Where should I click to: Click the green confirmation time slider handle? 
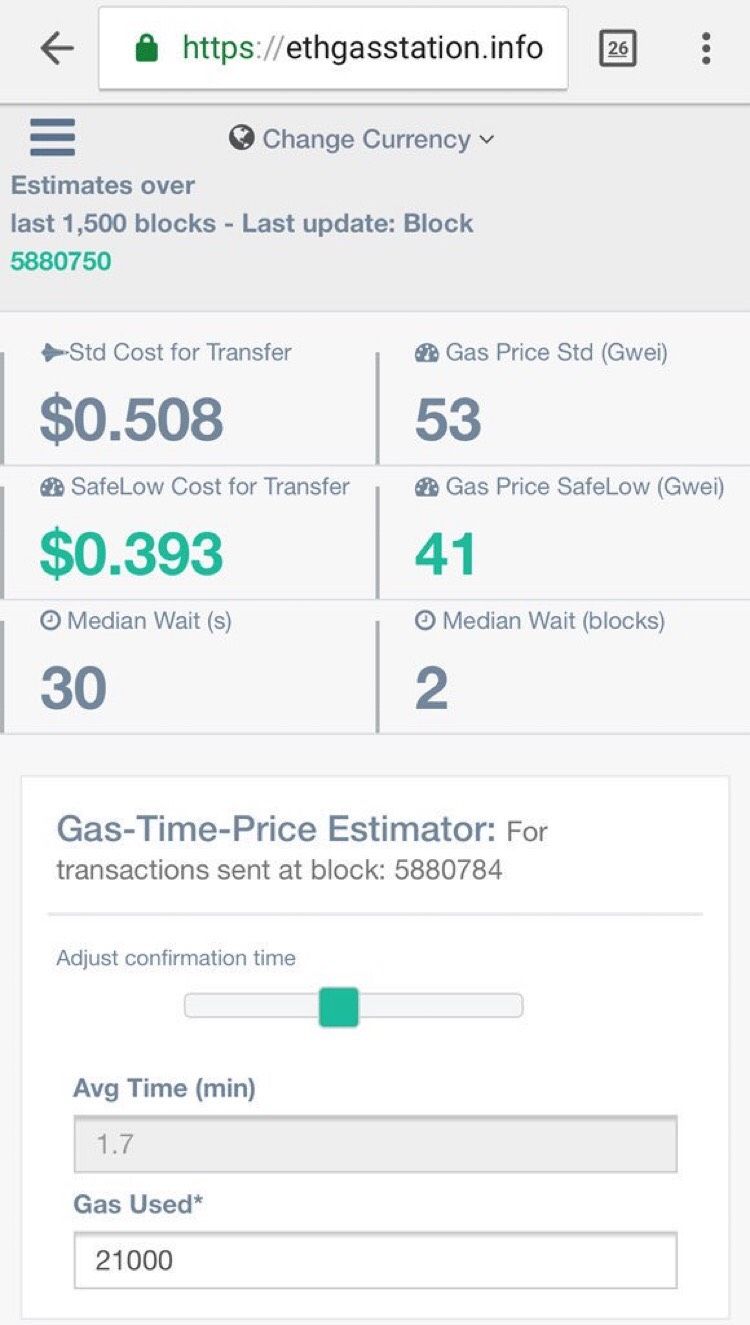tap(338, 1006)
